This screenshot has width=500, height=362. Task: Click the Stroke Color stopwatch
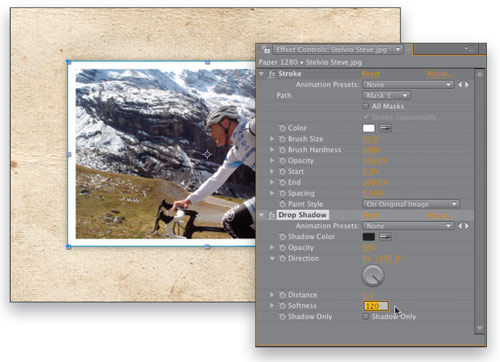pyautogui.click(x=282, y=128)
